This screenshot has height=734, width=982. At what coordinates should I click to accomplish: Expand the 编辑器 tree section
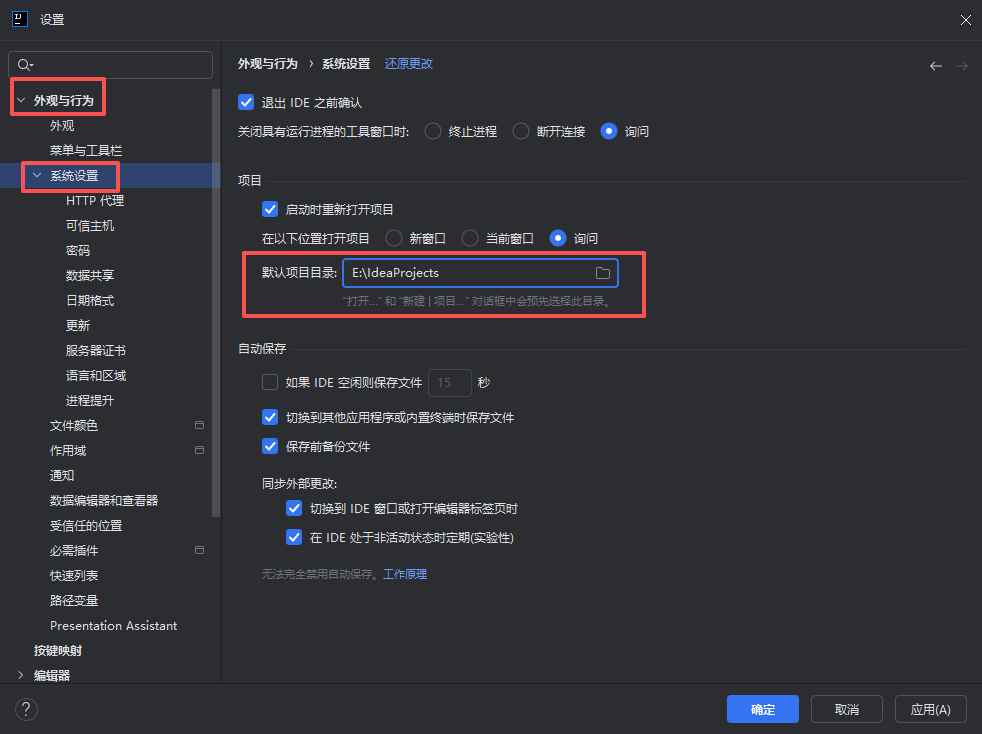coord(22,675)
